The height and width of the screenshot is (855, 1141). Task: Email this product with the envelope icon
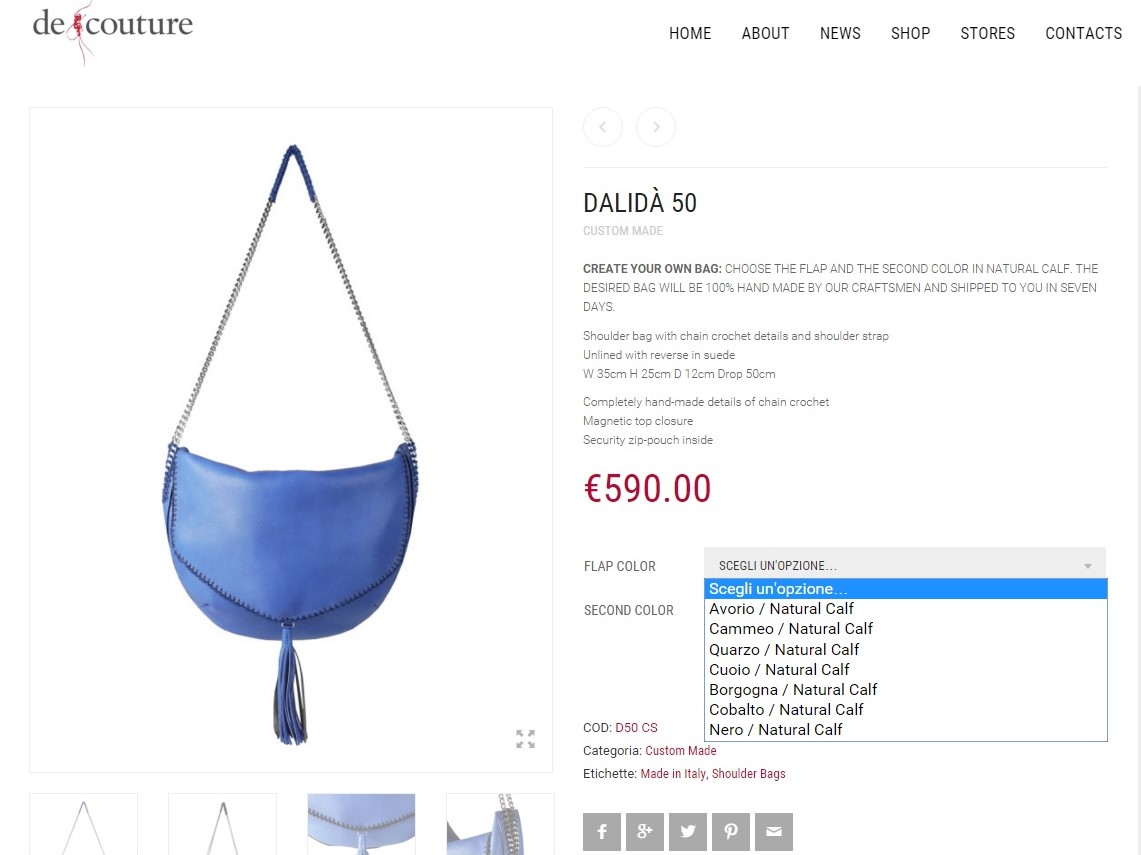coord(774,832)
